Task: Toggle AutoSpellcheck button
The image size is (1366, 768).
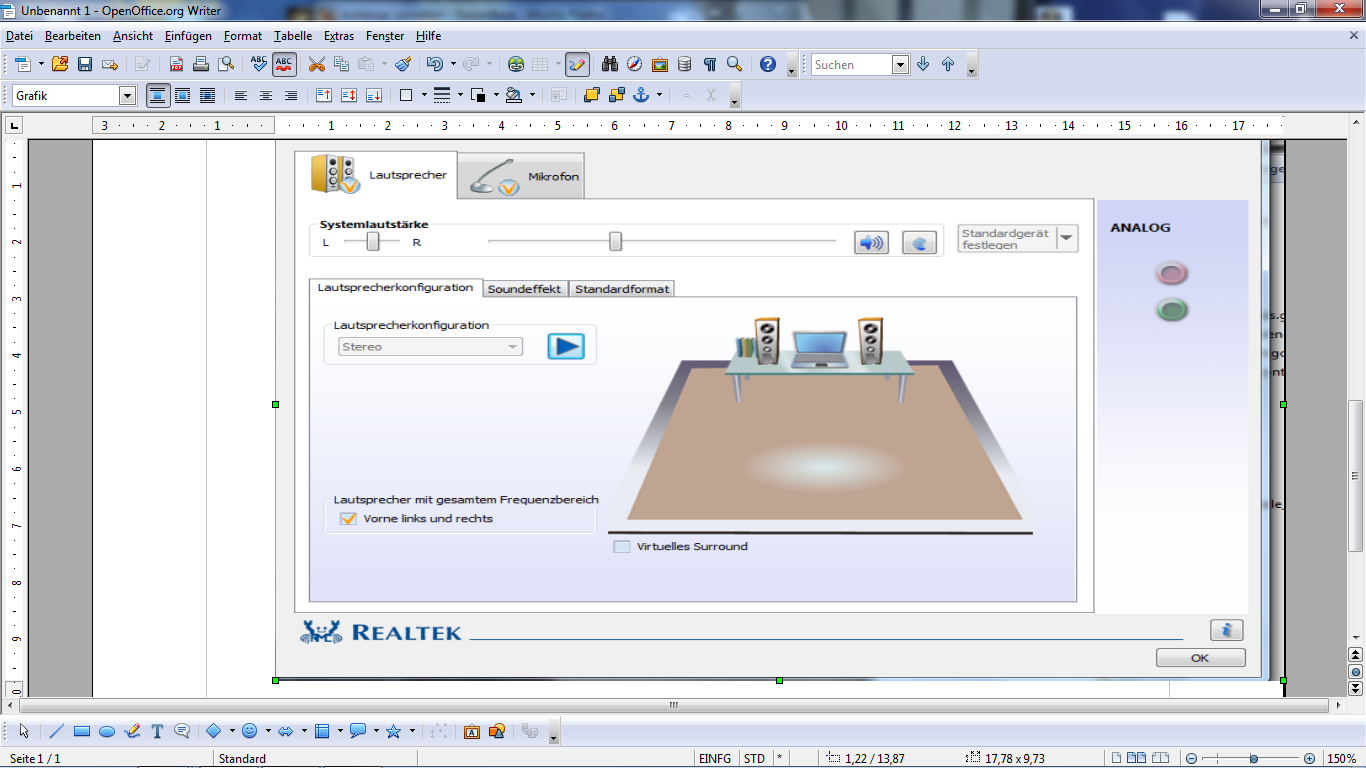Action: [284, 64]
